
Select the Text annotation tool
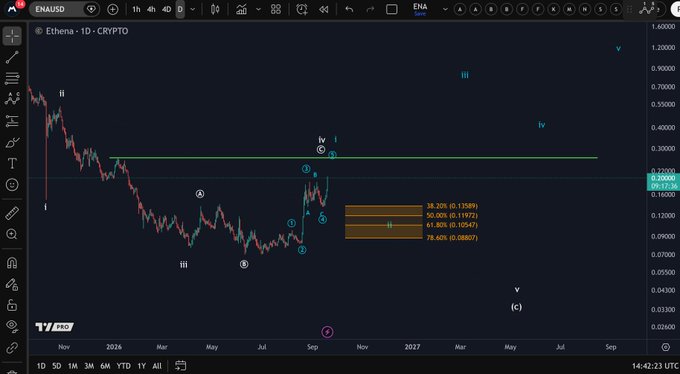tap(12, 164)
